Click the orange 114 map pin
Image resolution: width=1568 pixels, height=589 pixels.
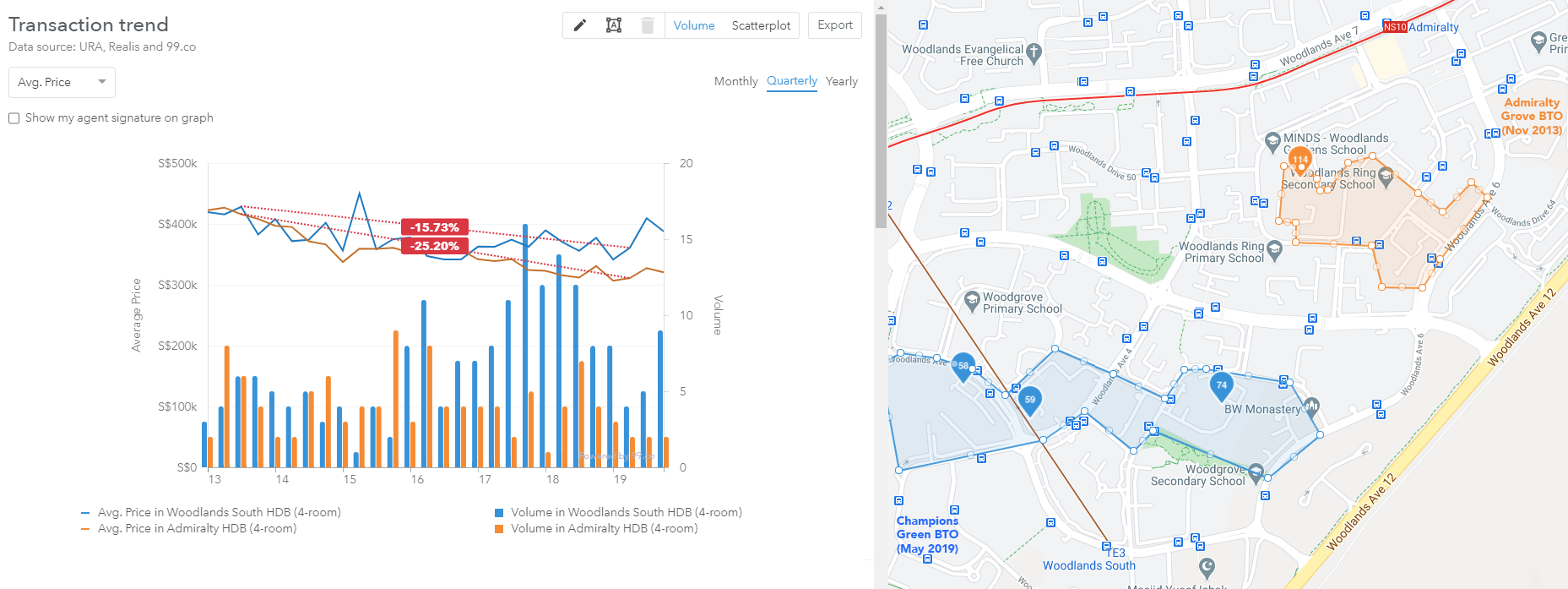[x=1300, y=159]
